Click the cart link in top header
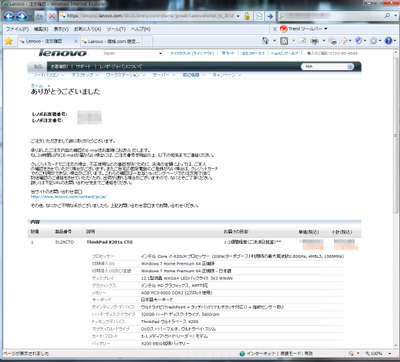 pyautogui.click(x=228, y=53)
